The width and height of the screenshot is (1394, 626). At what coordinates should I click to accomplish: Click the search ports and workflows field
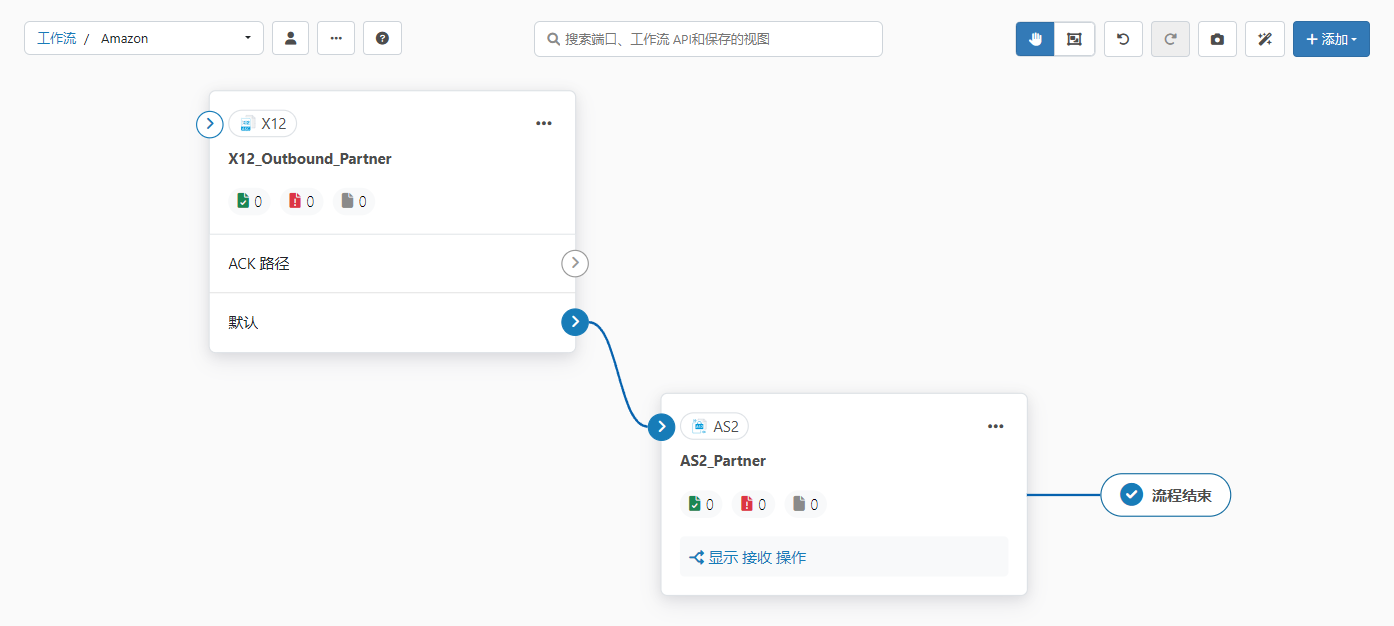[708, 39]
